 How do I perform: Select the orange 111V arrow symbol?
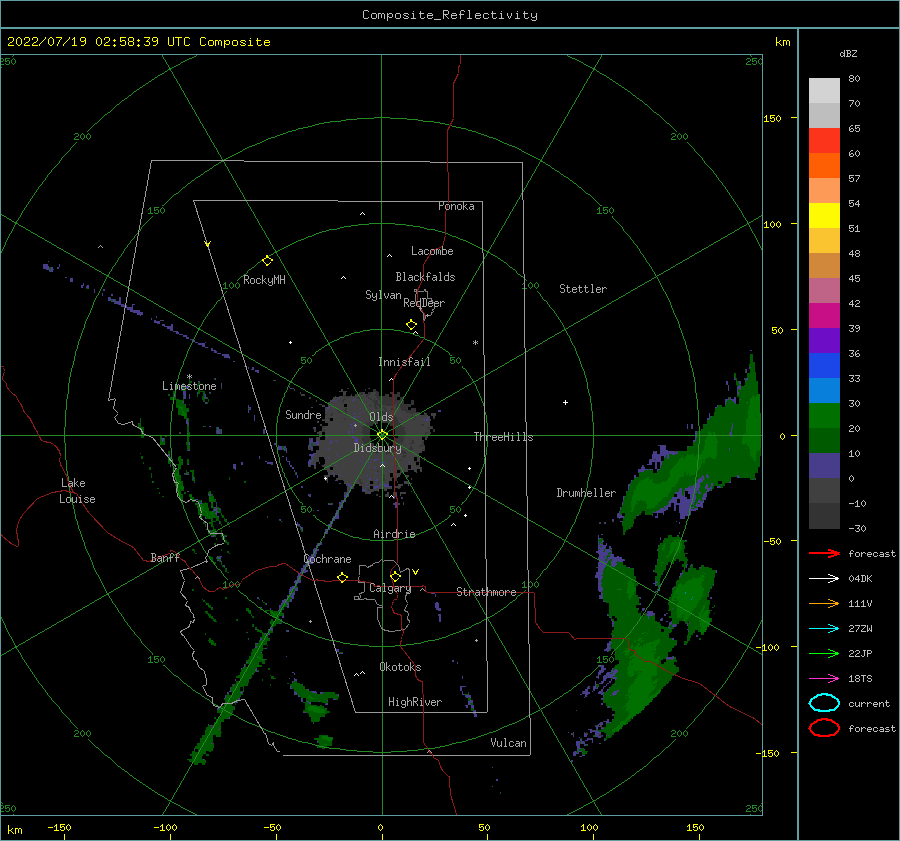point(824,603)
